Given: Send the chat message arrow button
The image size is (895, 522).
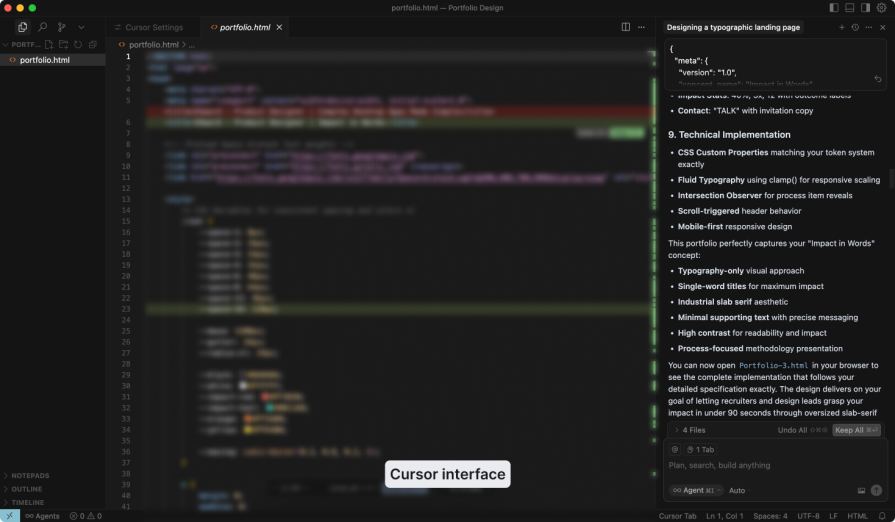Looking at the screenshot, I should pyautogui.click(x=876, y=491).
